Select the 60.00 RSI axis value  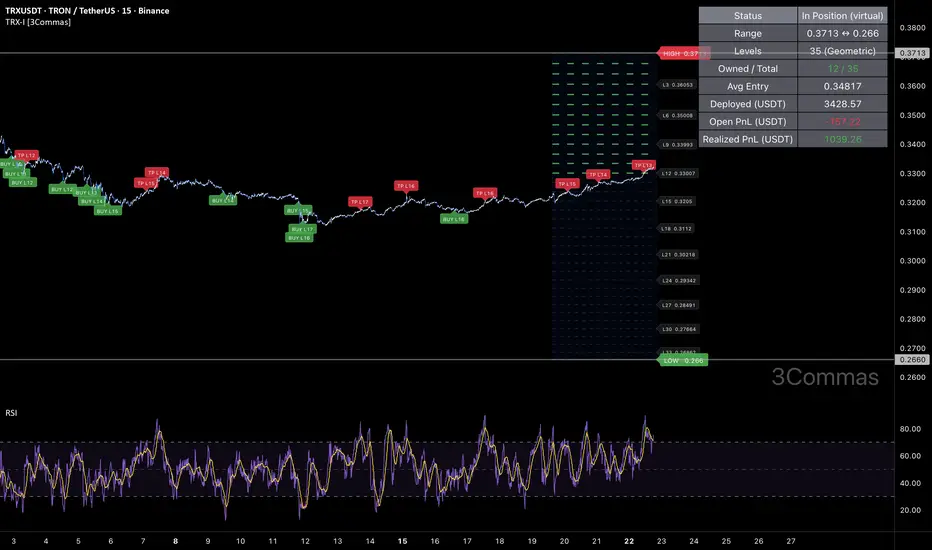[x=910, y=456]
